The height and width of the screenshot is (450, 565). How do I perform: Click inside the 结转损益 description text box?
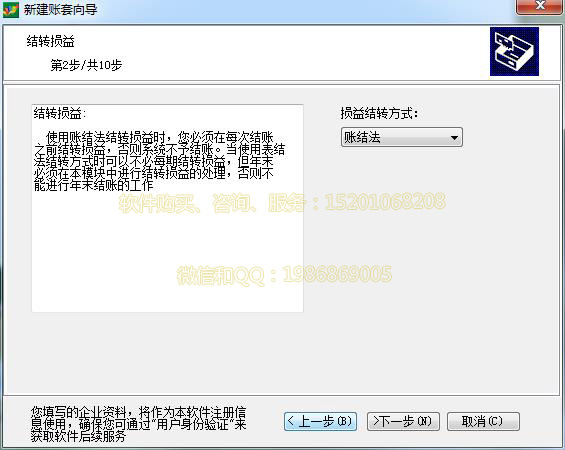pos(168,208)
